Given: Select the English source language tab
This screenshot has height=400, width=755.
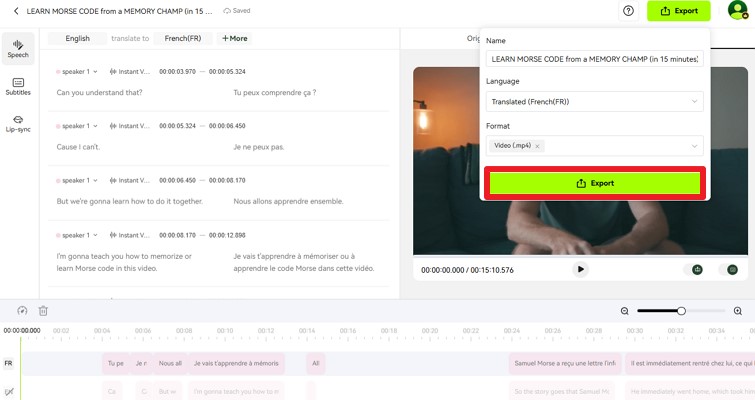Looking at the screenshot, I should point(77,38).
